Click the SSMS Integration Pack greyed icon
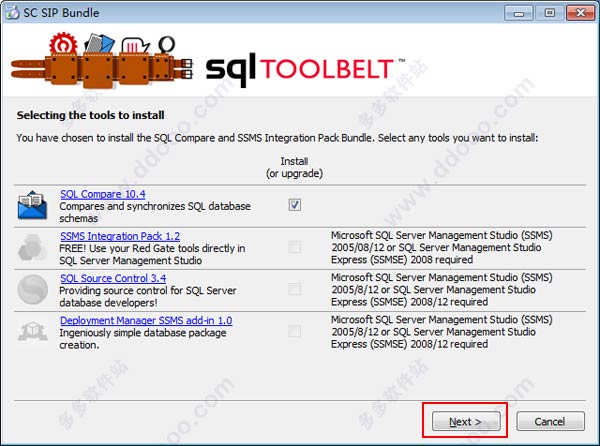The image size is (600, 446). click(32, 247)
